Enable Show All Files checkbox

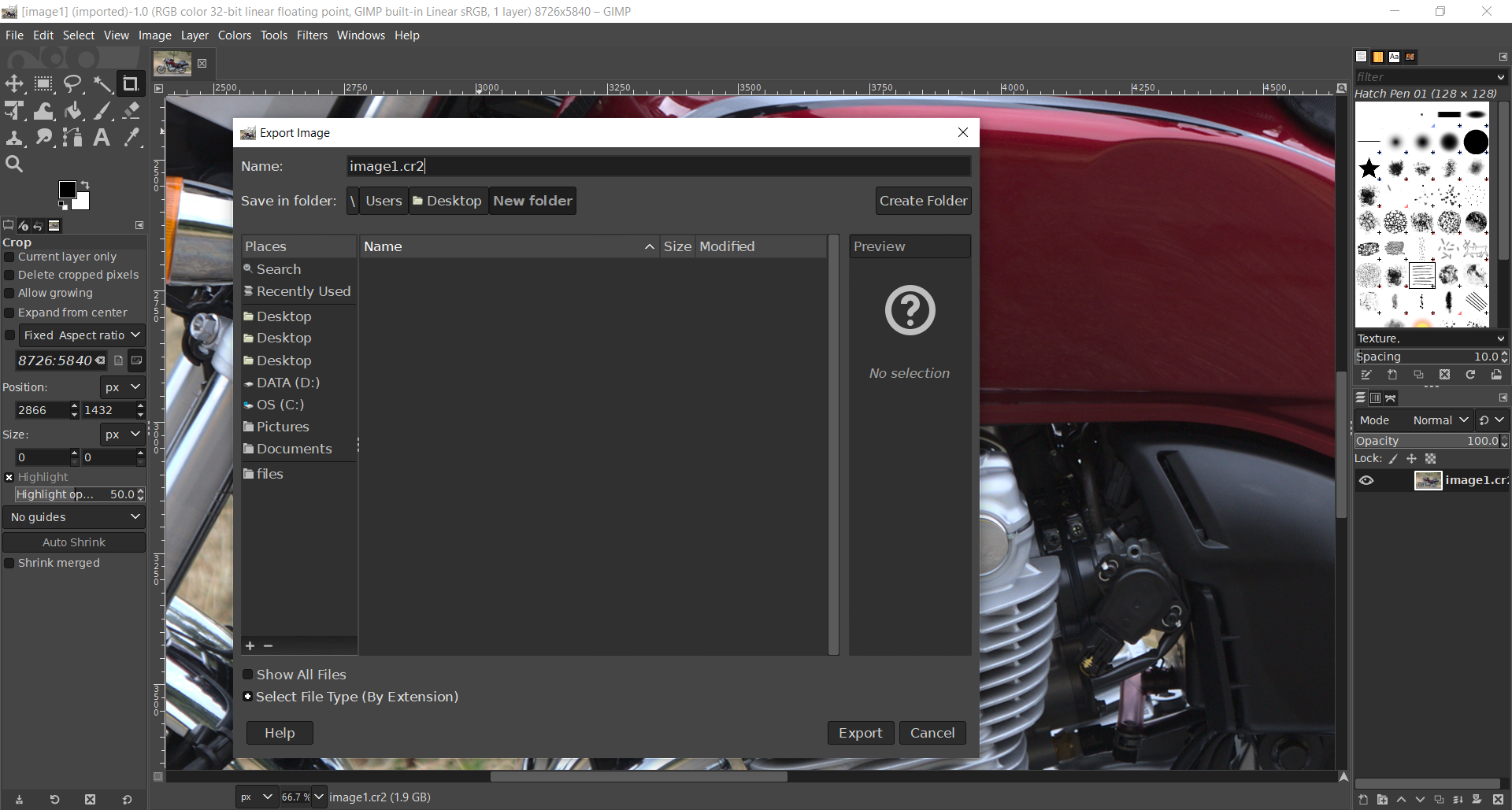pos(248,675)
